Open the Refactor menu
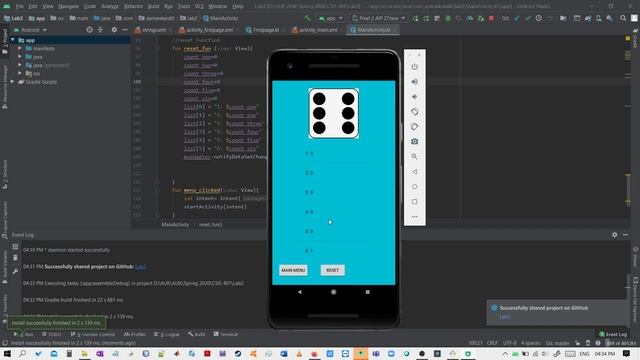 133,6
